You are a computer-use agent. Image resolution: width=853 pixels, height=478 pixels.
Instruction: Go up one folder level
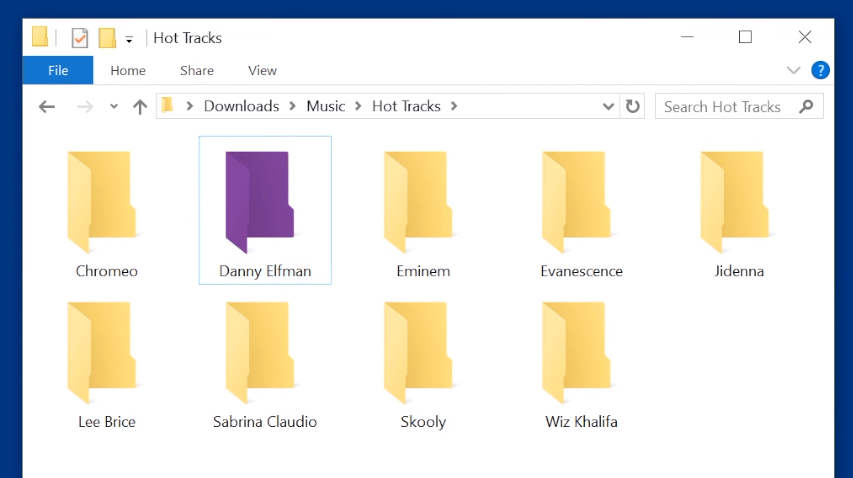[x=140, y=107]
